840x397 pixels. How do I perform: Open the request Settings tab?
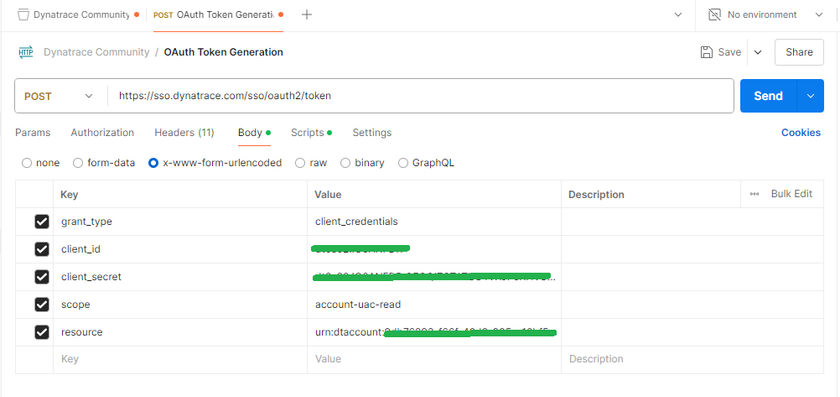coord(372,132)
